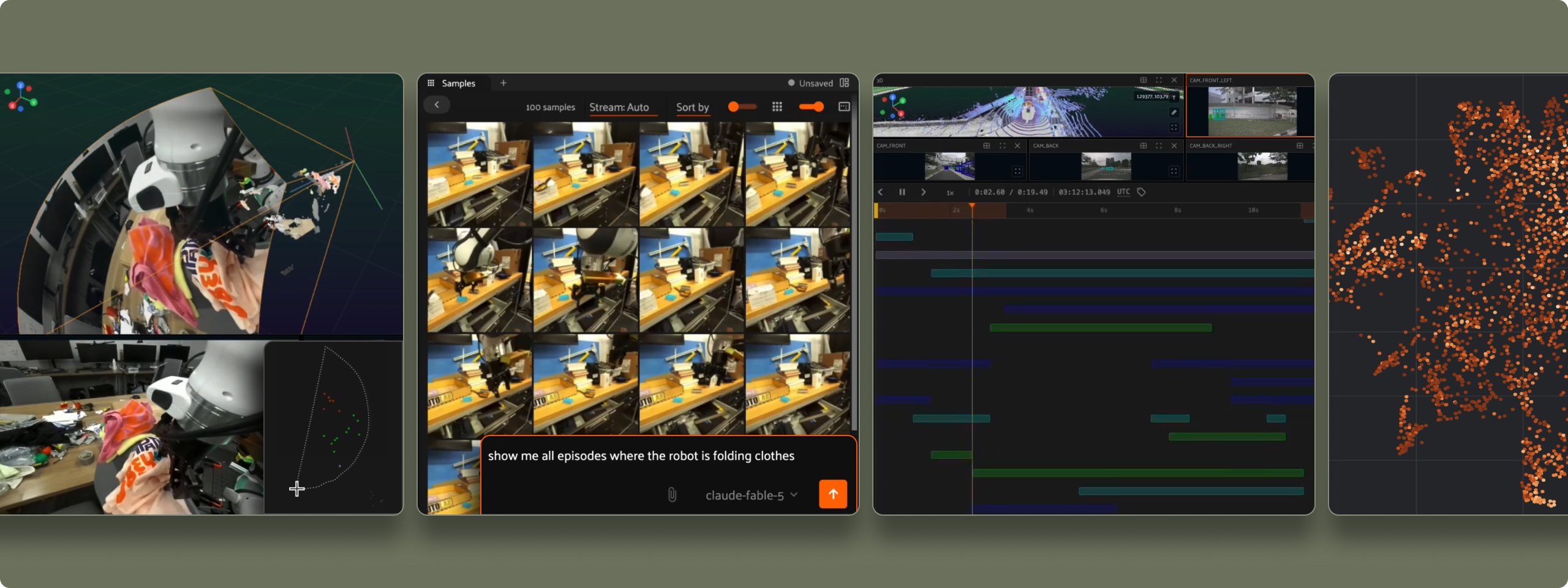This screenshot has height=588, width=1568.
Task: Open the claude-fable-5 model dropdown
Action: tap(752, 496)
